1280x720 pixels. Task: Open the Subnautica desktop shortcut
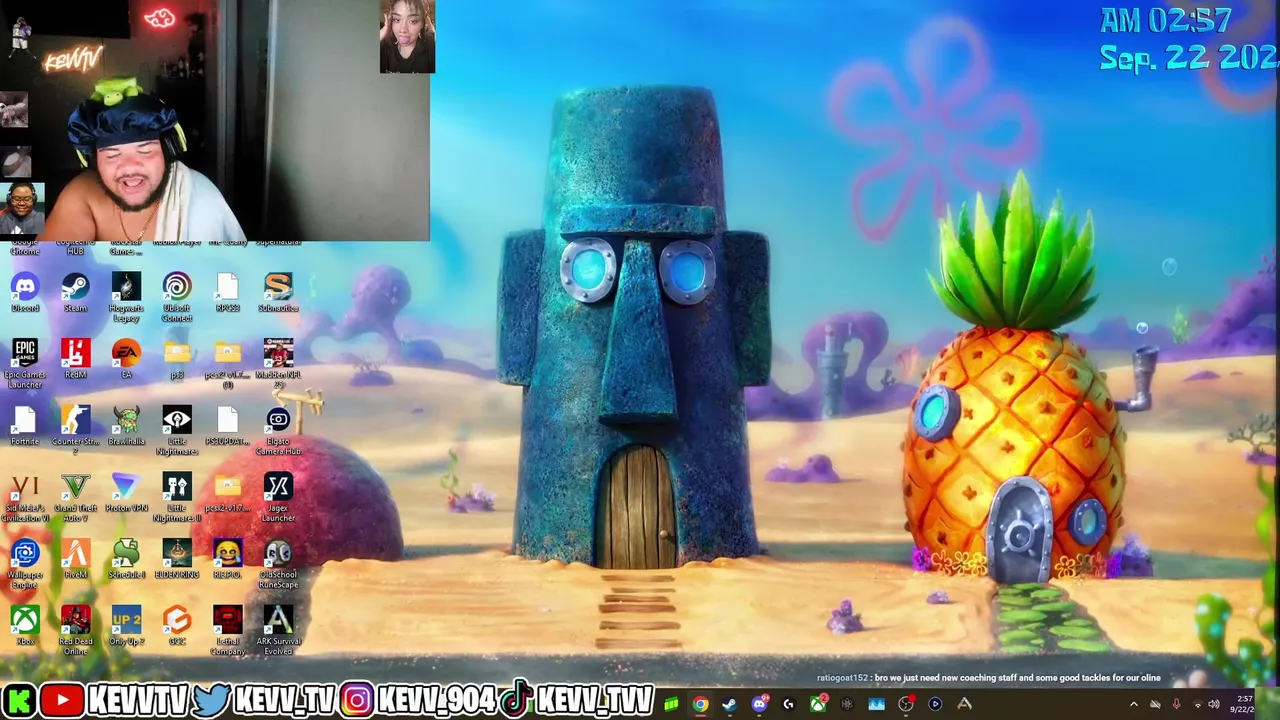[278, 292]
